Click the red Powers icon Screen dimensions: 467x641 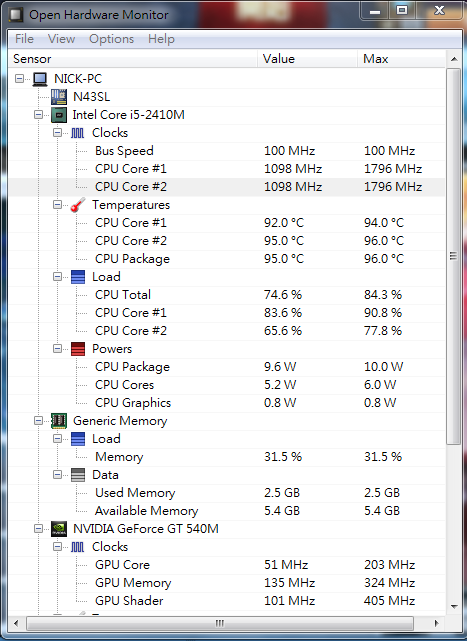78,349
